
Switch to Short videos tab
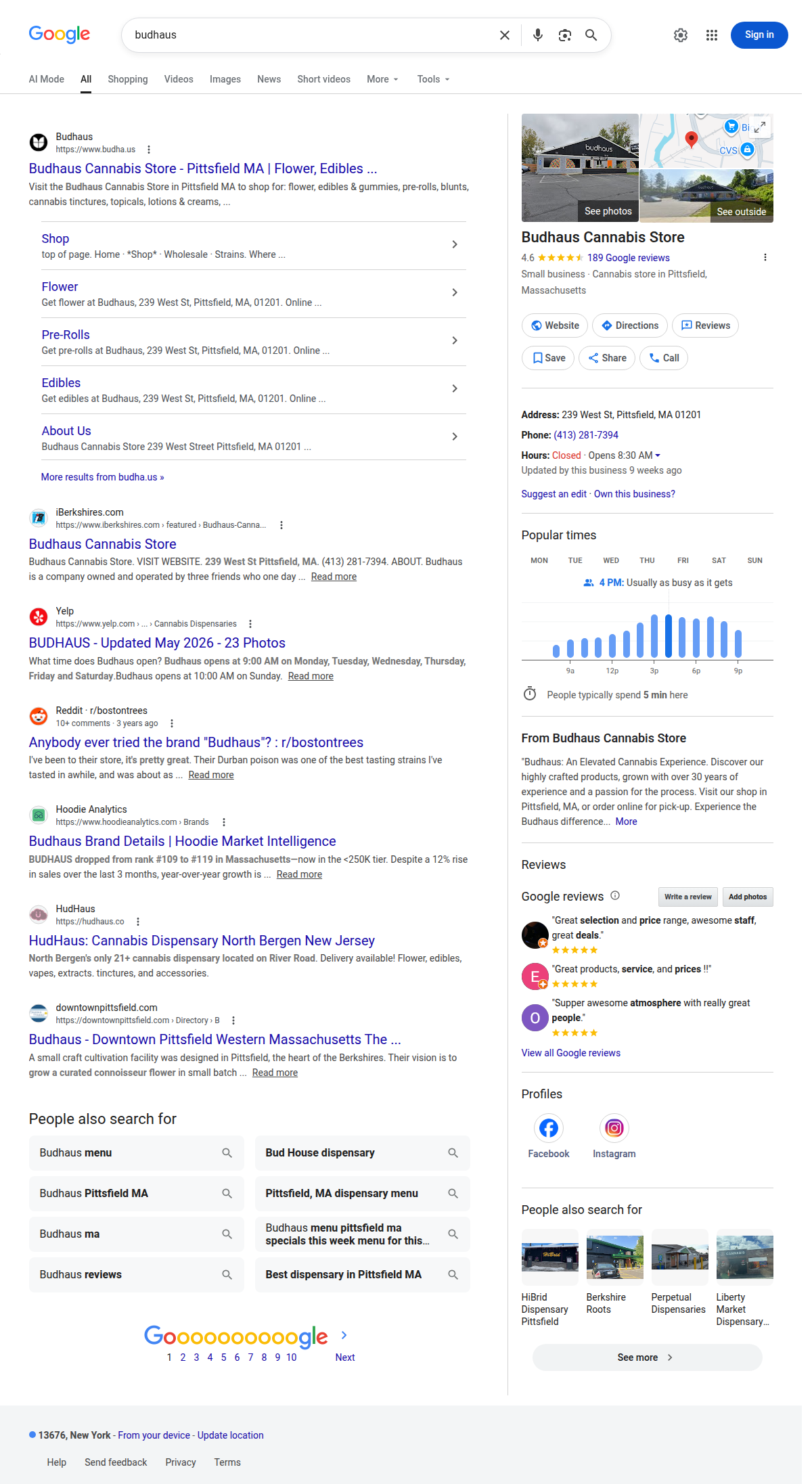tap(323, 79)
